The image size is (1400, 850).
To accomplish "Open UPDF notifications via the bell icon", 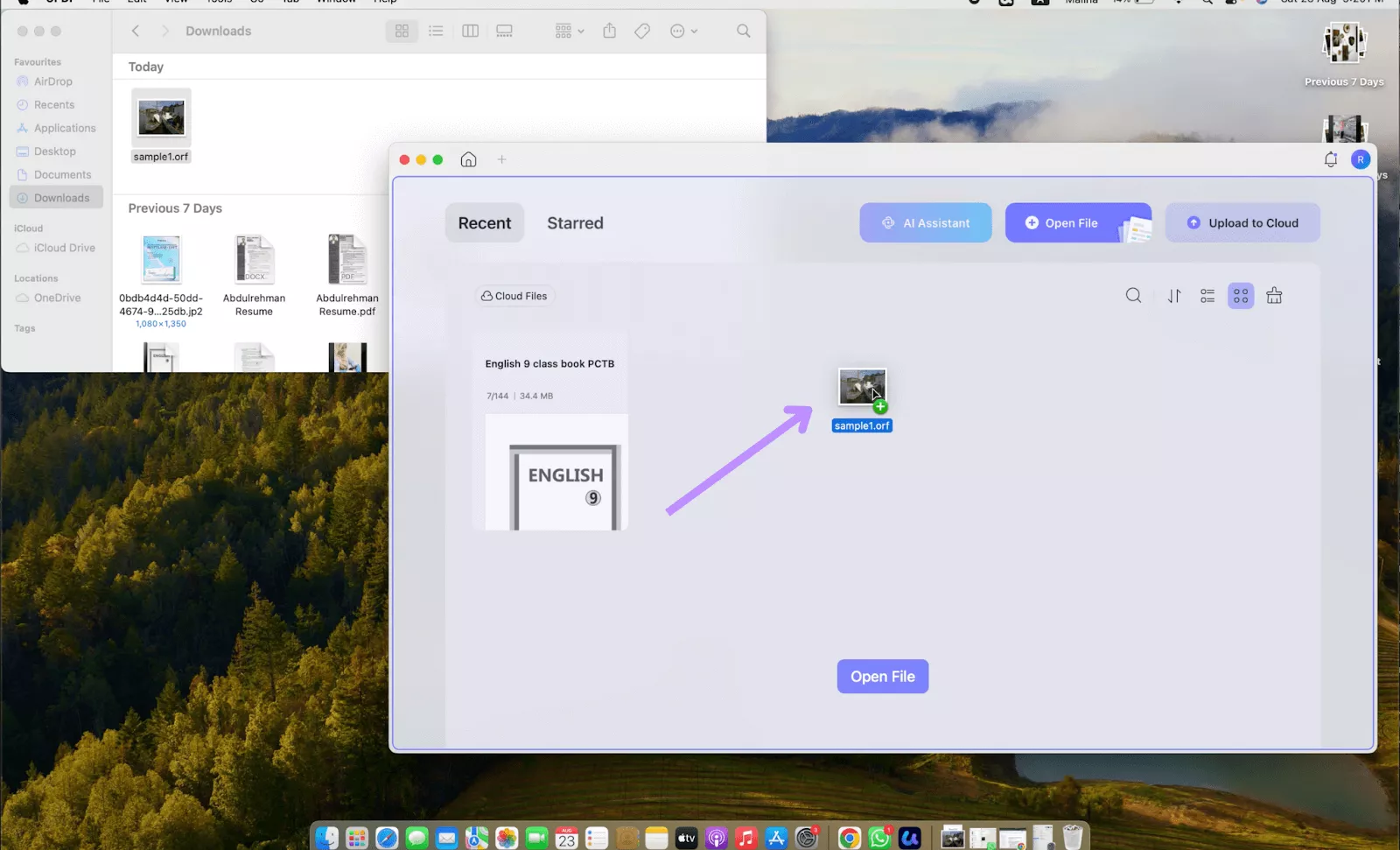I will coord(1330,159).
